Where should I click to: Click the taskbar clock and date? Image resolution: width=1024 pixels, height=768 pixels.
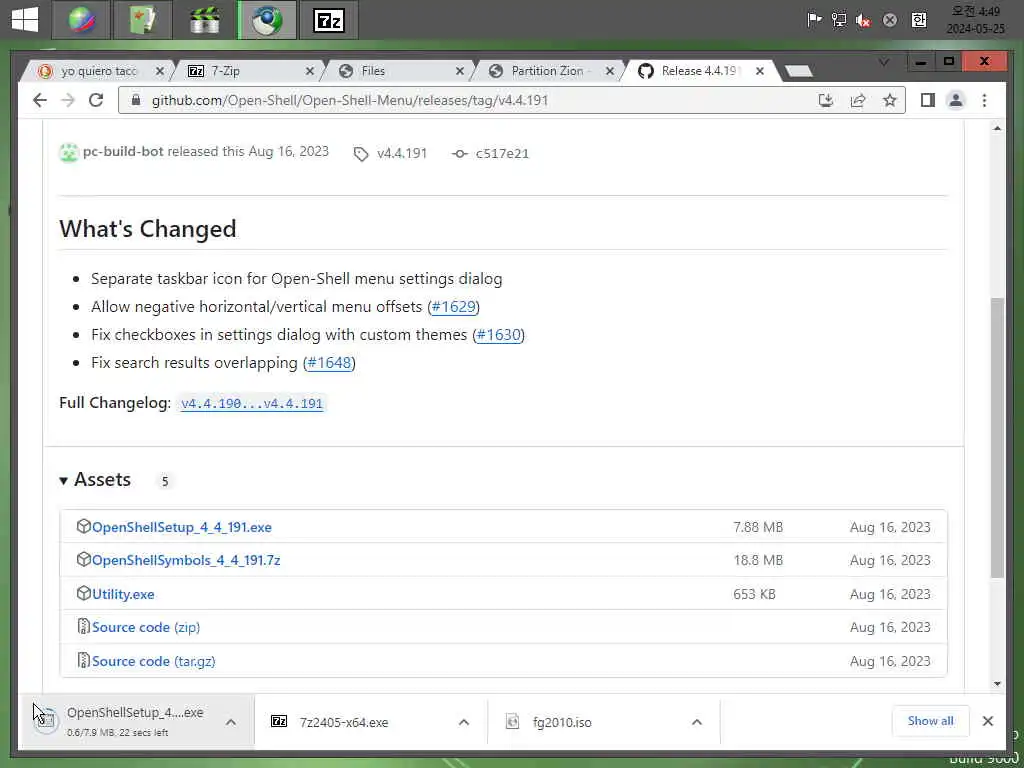point(976,20)
